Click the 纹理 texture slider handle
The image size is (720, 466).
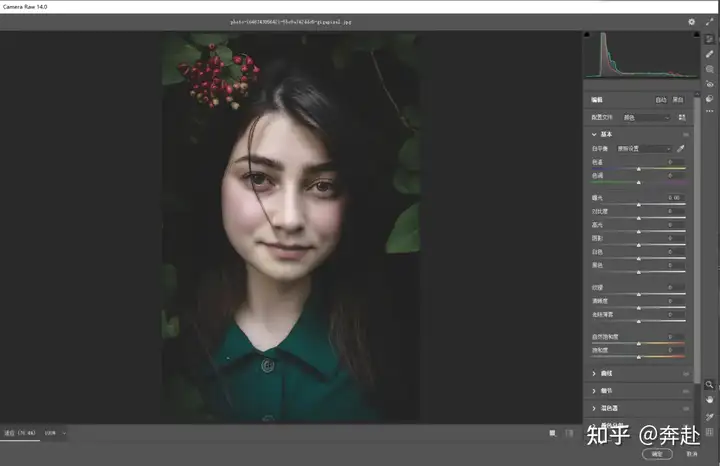[639, 294]
